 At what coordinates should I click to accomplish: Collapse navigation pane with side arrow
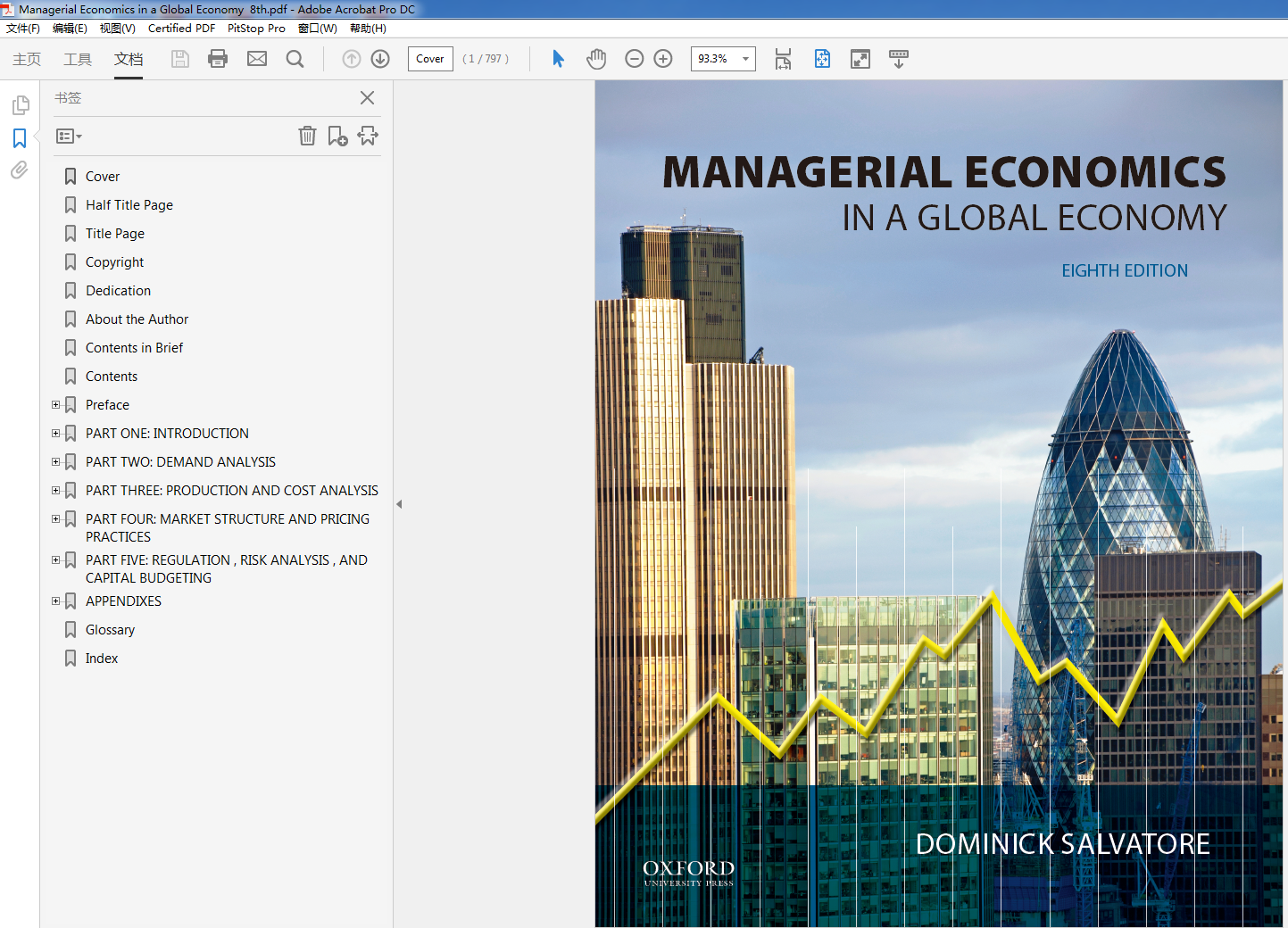[399, 504]
